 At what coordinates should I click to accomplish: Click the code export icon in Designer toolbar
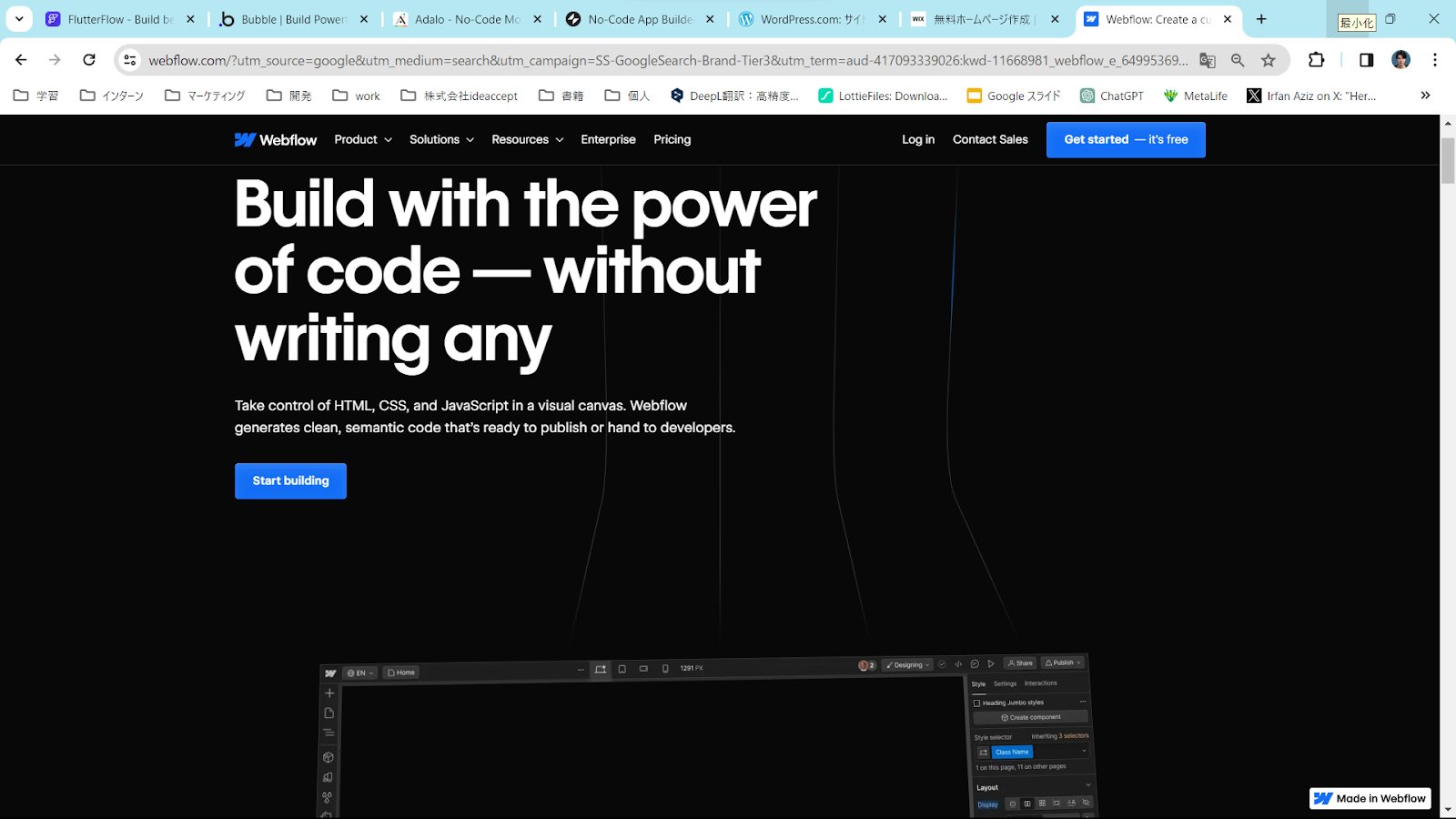[x=958, y=664]
